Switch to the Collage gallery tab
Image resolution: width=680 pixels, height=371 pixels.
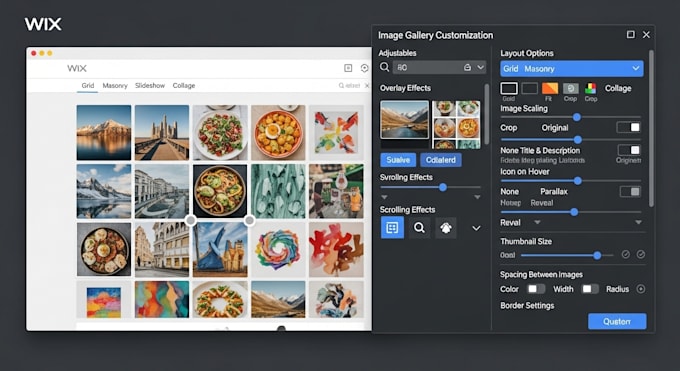pyautogui.click(x=184, y=85)
